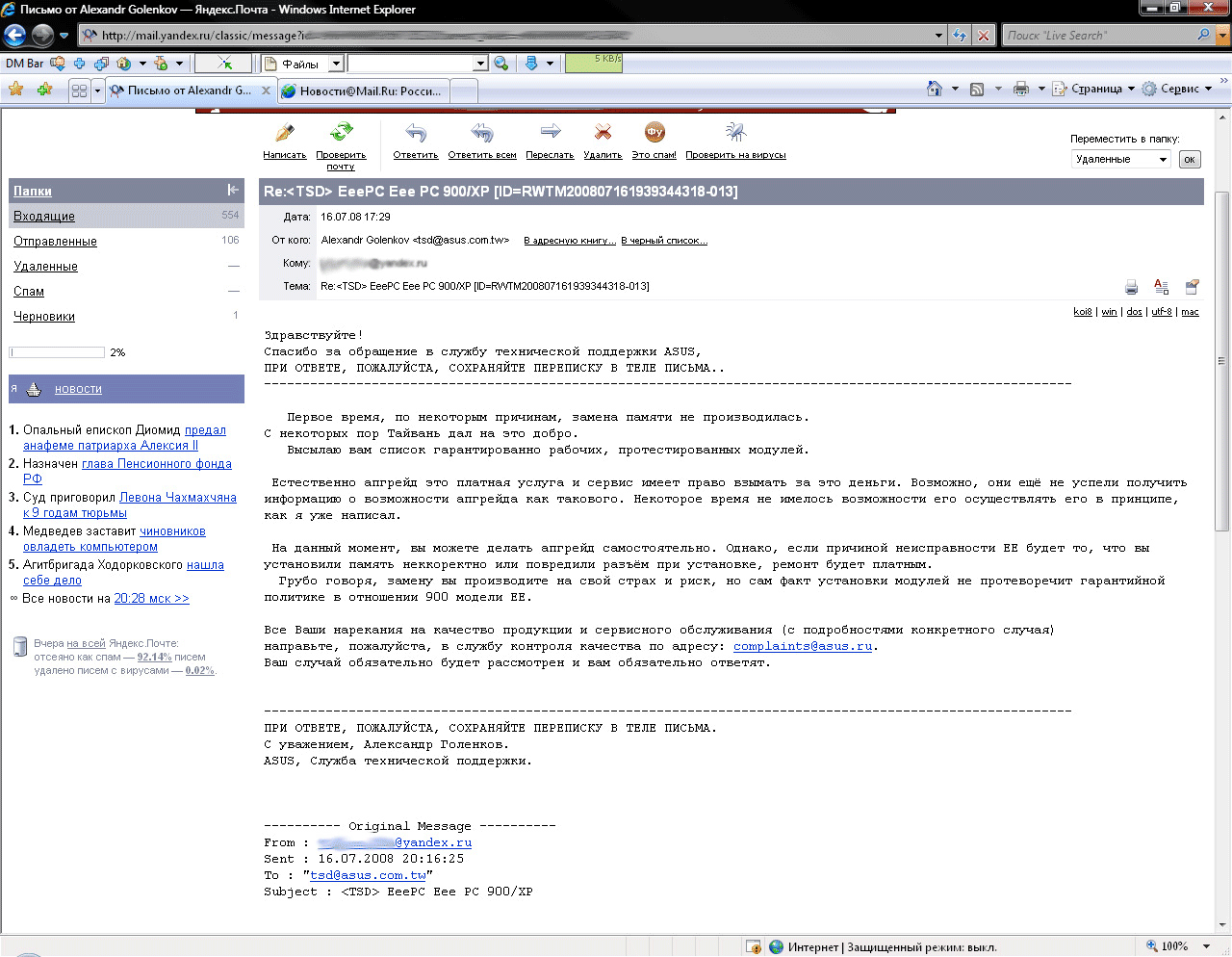Image resolution: width=1232 pixels, height=957 pixels.
Task: Click the Переслать forward arrow icon
Action: pos(551,131)
